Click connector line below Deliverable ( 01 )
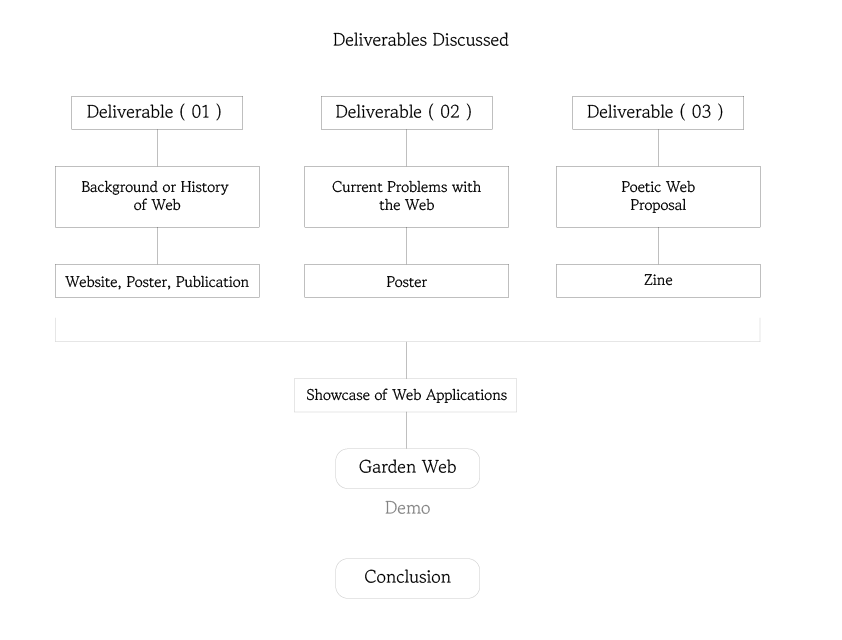 [157, 148]
